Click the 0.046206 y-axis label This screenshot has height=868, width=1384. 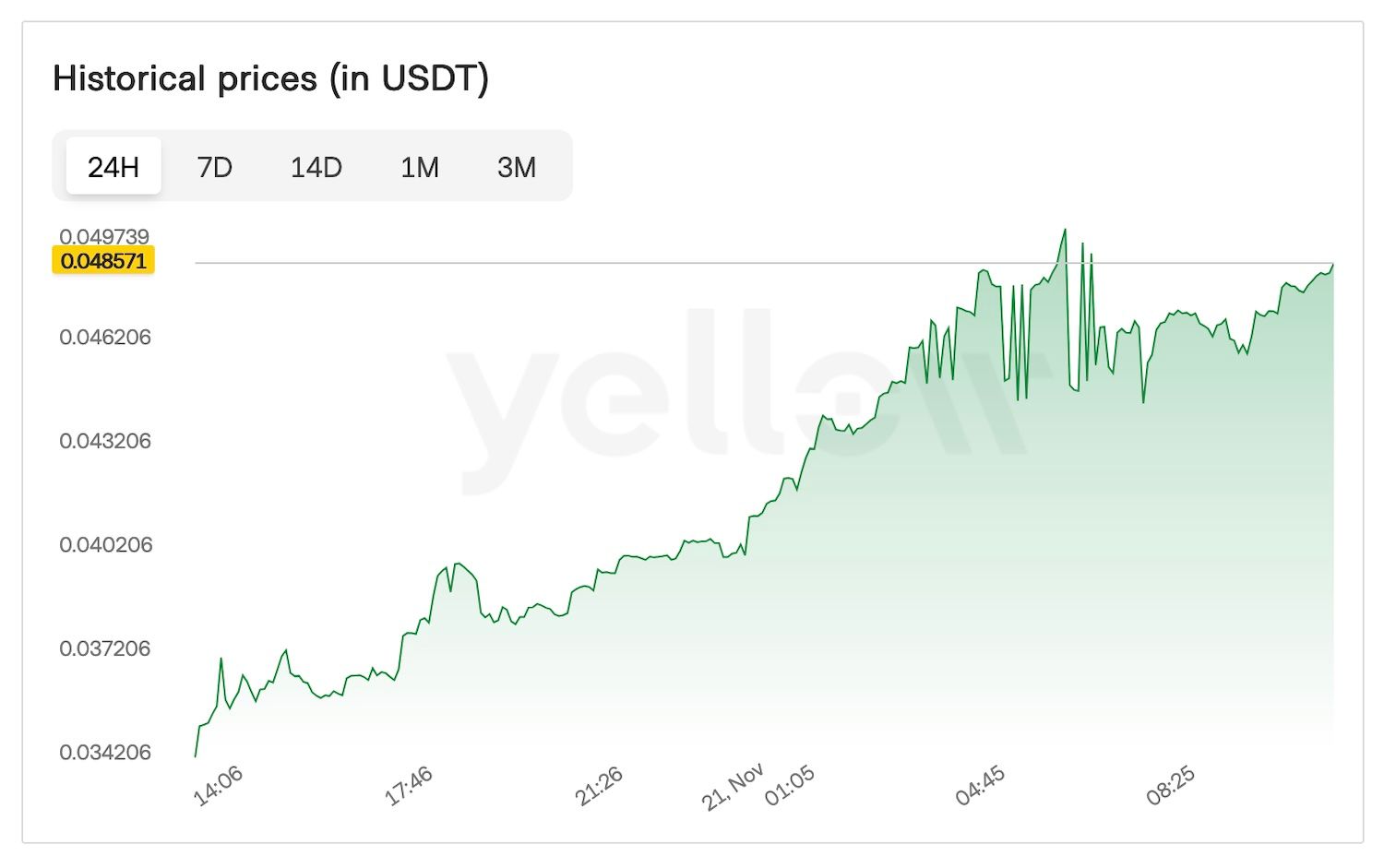pyautogui.click(x=105, y=338)
